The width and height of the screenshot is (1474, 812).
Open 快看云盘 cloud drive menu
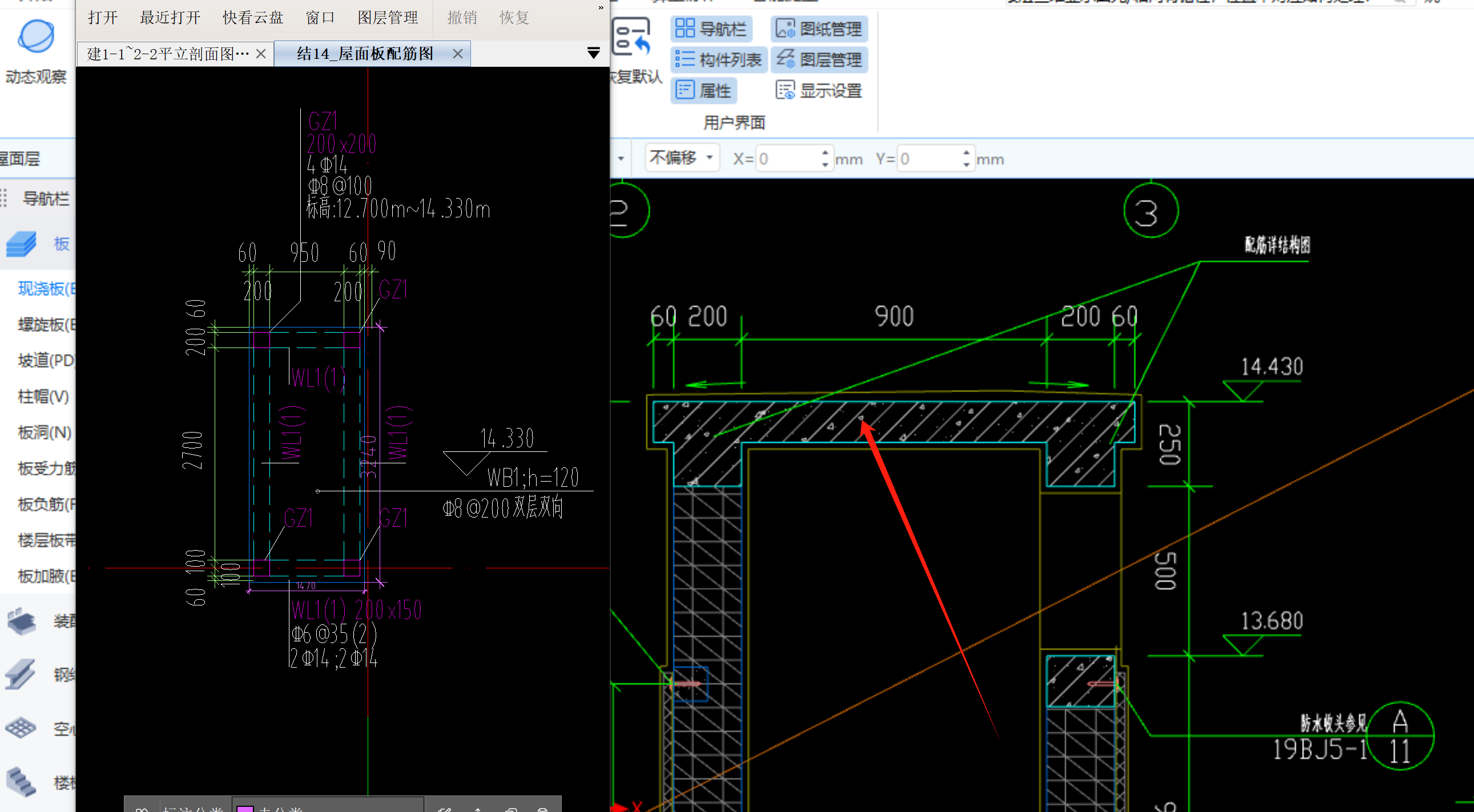[253, 18]
